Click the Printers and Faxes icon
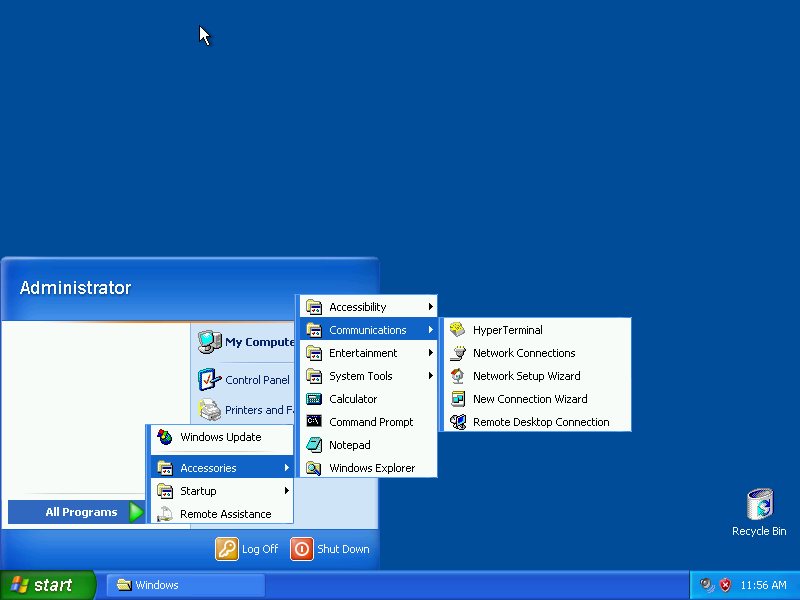The height and width of the screenshot is (600, 800). 209,410
